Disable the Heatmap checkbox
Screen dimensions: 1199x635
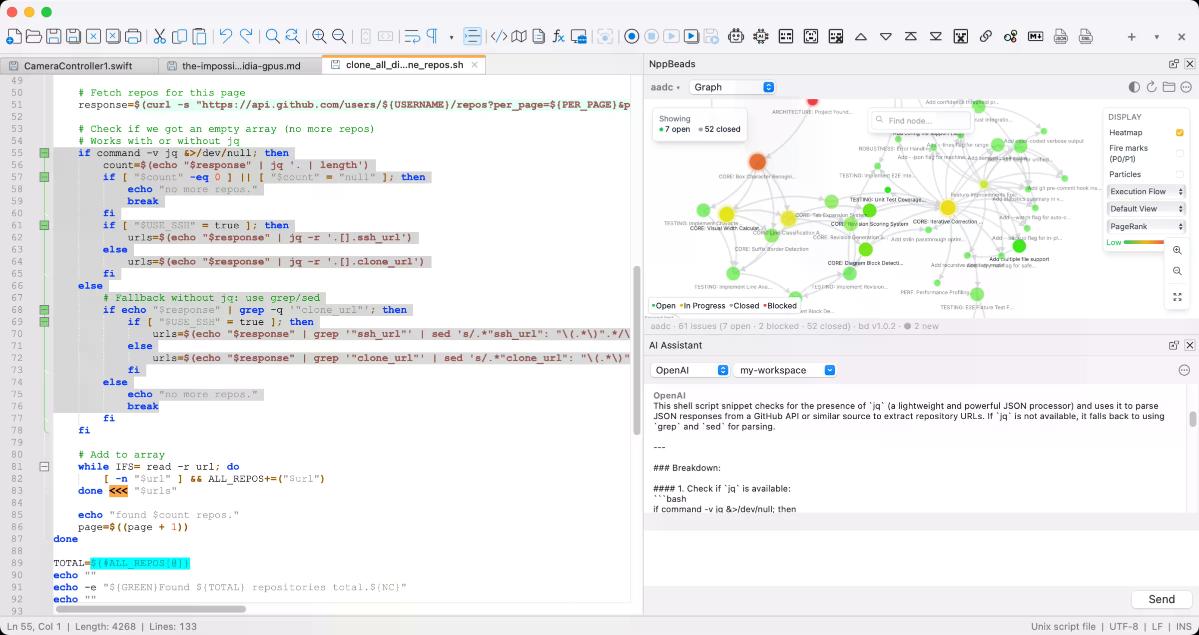click(x=1180, y=133)
